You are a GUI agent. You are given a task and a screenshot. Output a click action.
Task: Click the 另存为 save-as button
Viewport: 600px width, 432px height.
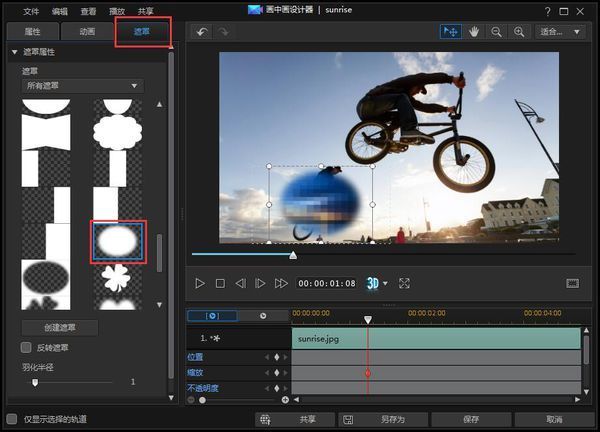(x=383, y=419)
